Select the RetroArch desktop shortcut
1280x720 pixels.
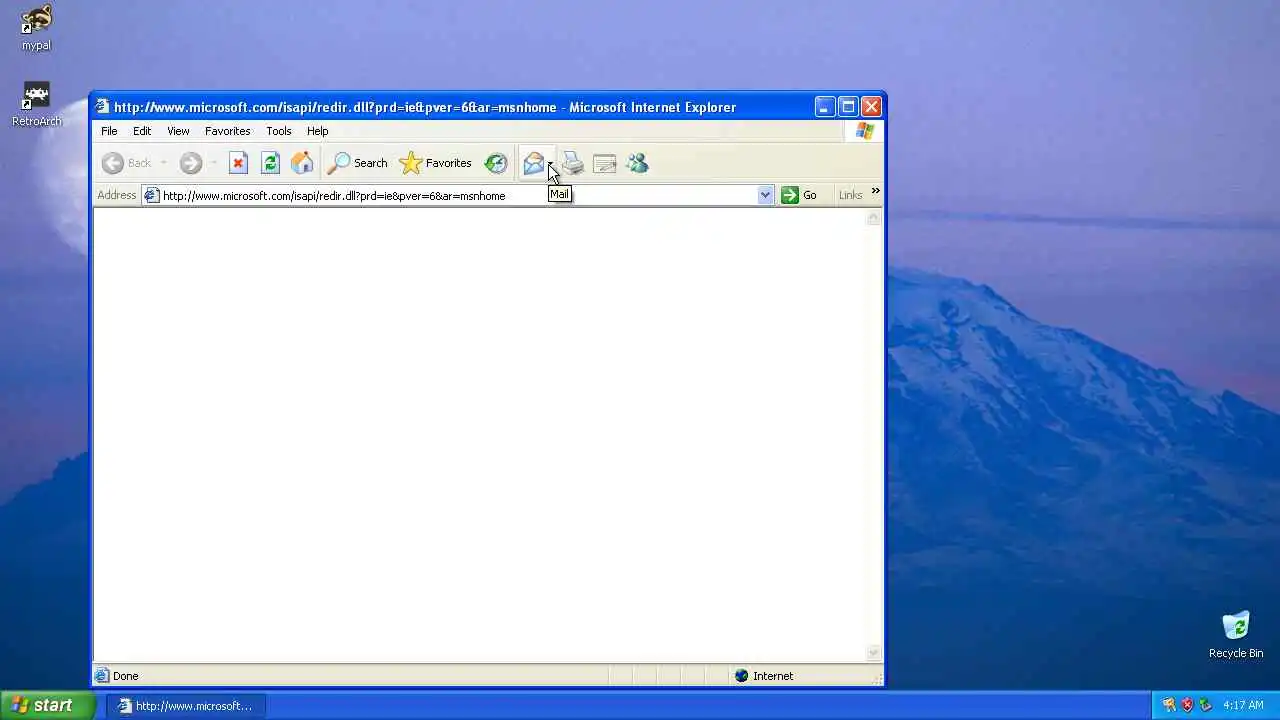point(36,104)
